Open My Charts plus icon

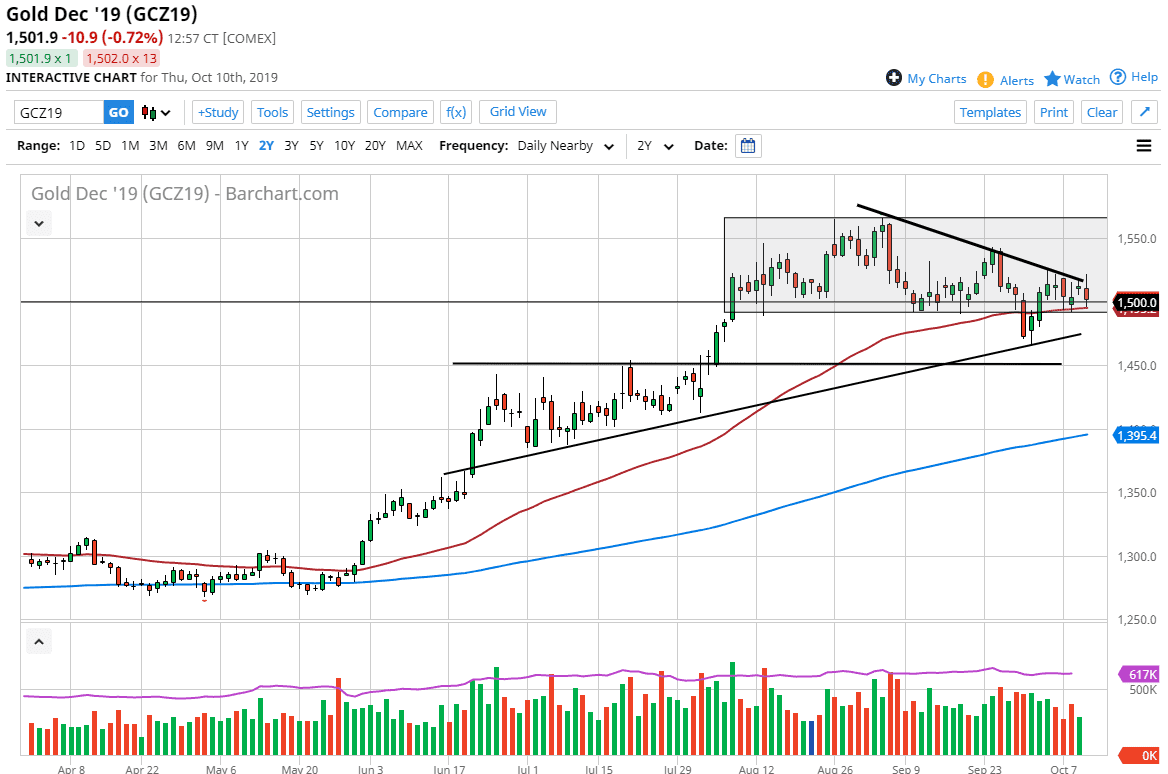click(894, 78)
